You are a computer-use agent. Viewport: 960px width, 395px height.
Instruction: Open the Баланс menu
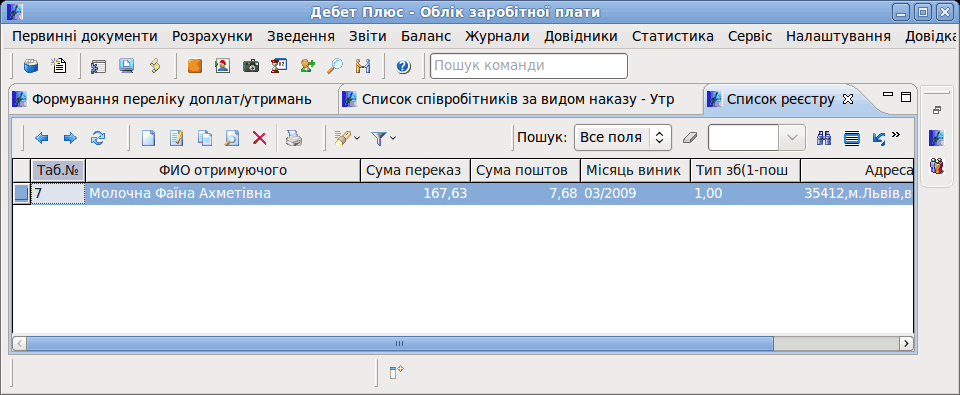426,36
